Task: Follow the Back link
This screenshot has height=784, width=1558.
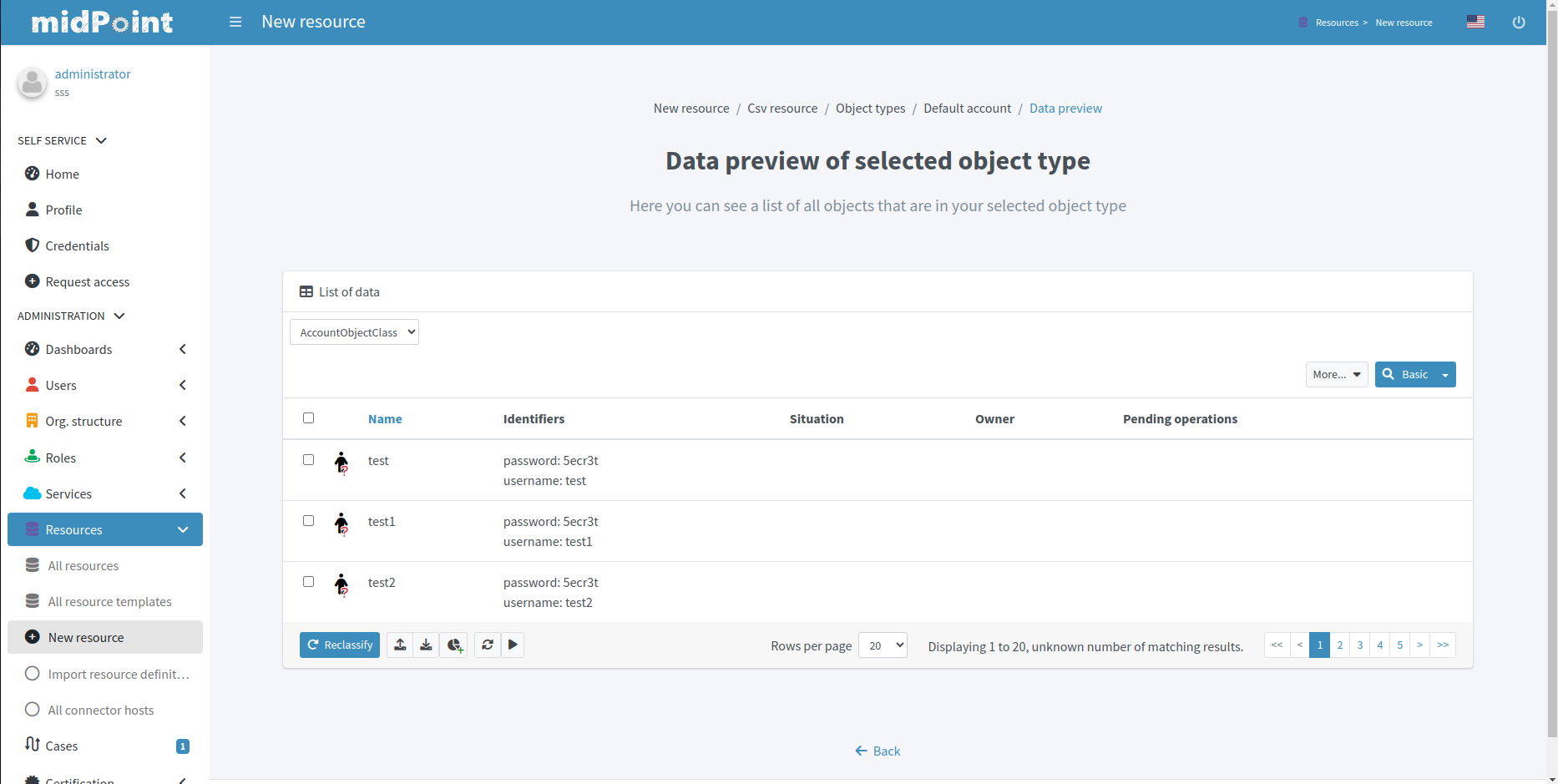Action: coord(878,751)
